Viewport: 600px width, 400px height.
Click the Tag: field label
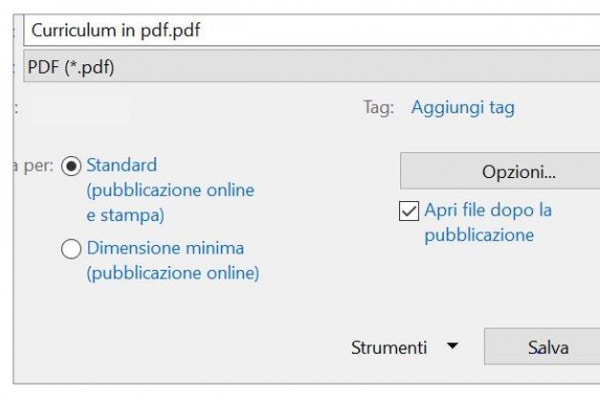[378, 108]
